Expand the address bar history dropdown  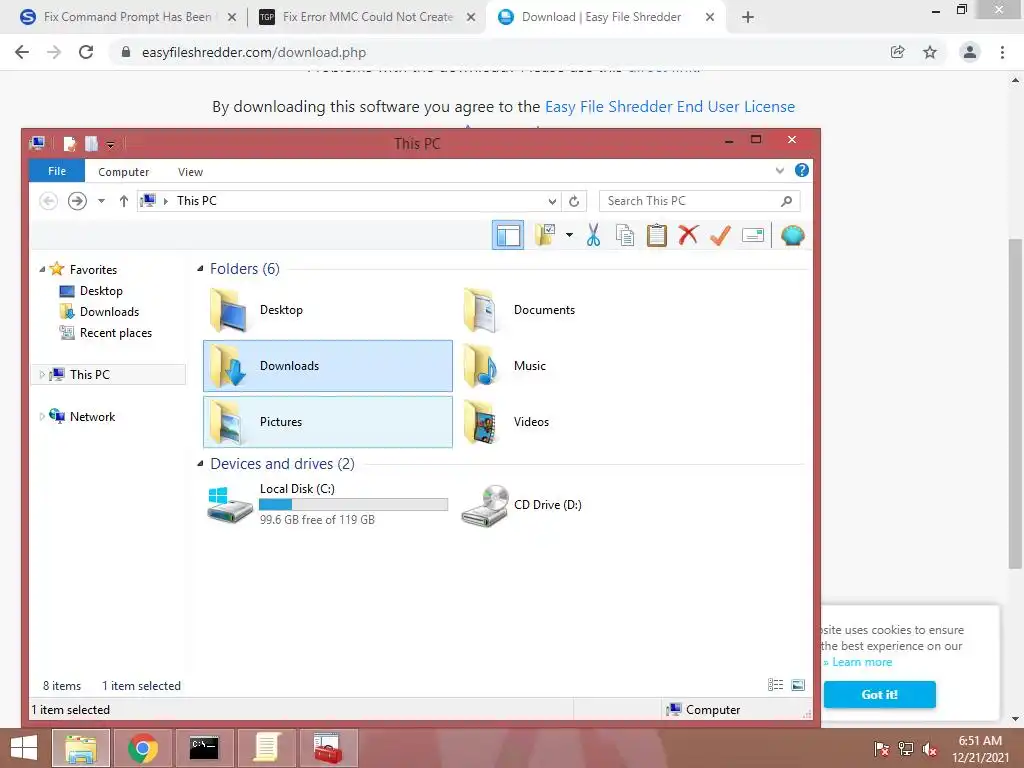coord(552,201)
